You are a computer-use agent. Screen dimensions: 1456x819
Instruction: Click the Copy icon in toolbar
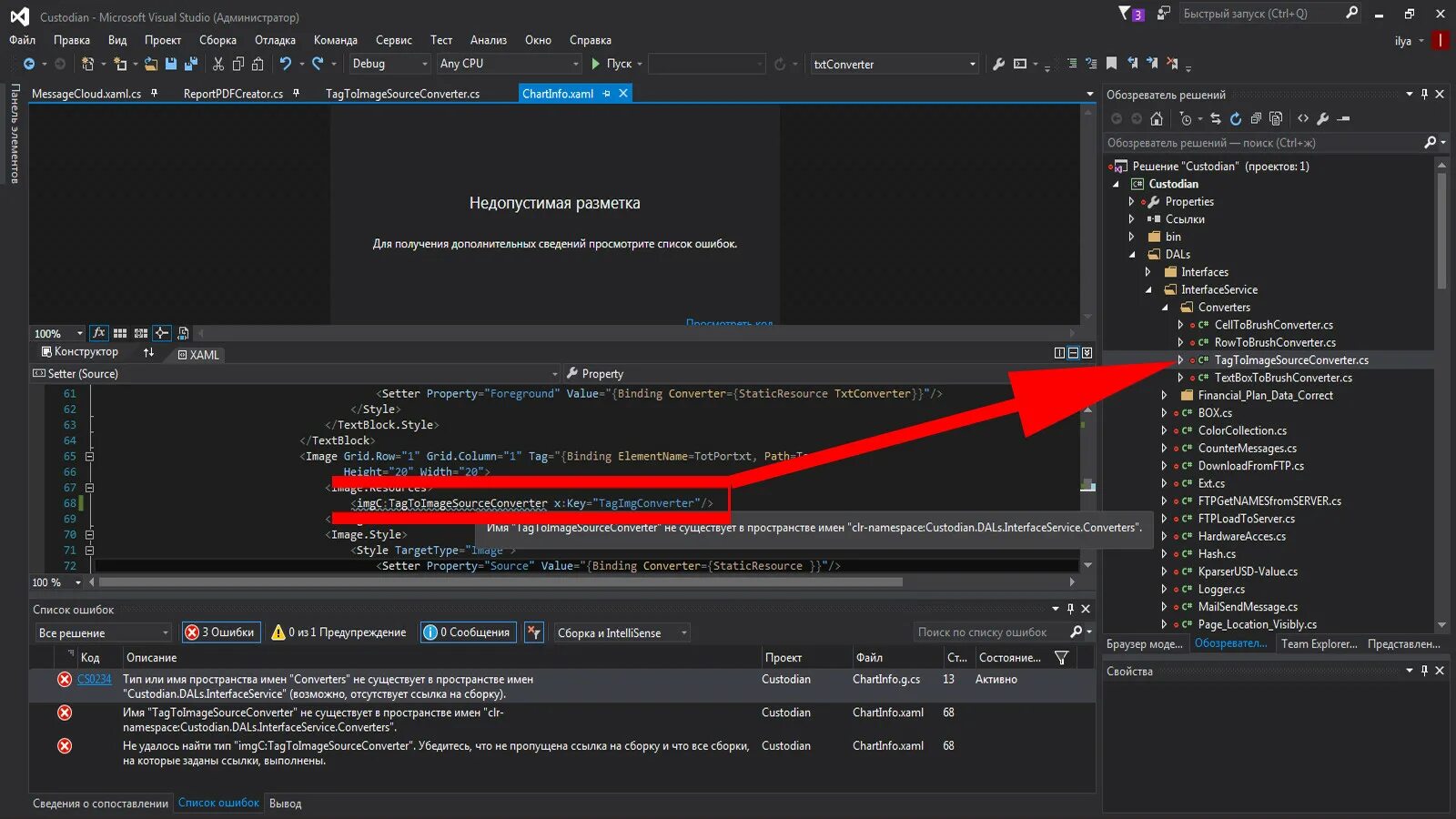[x=238, y=64]
